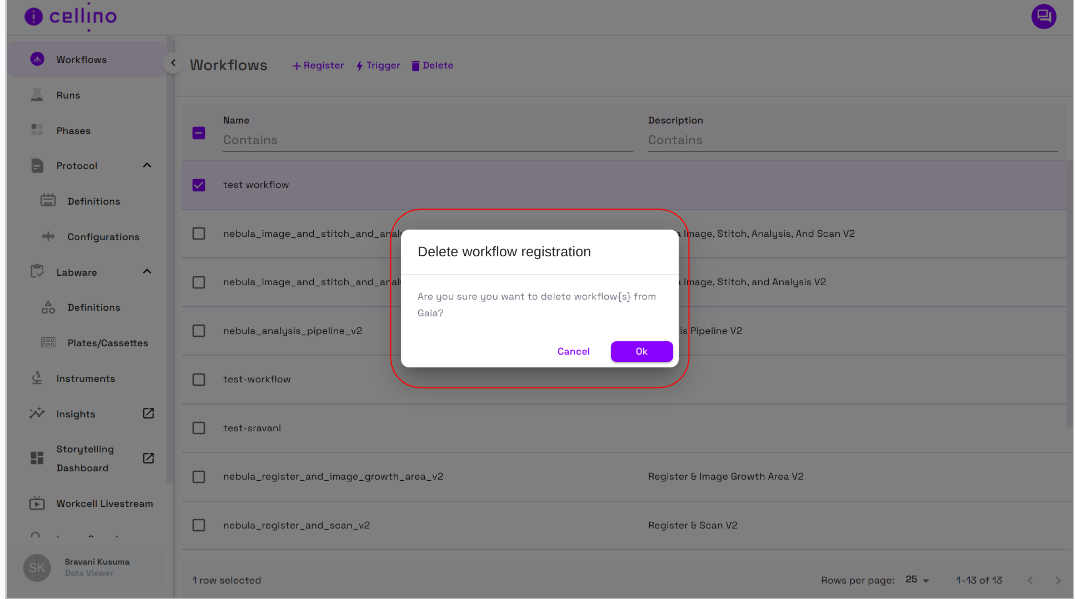Confirm deletion by clicking Ok
This screenshot has width=1075, height=599.
641,351
